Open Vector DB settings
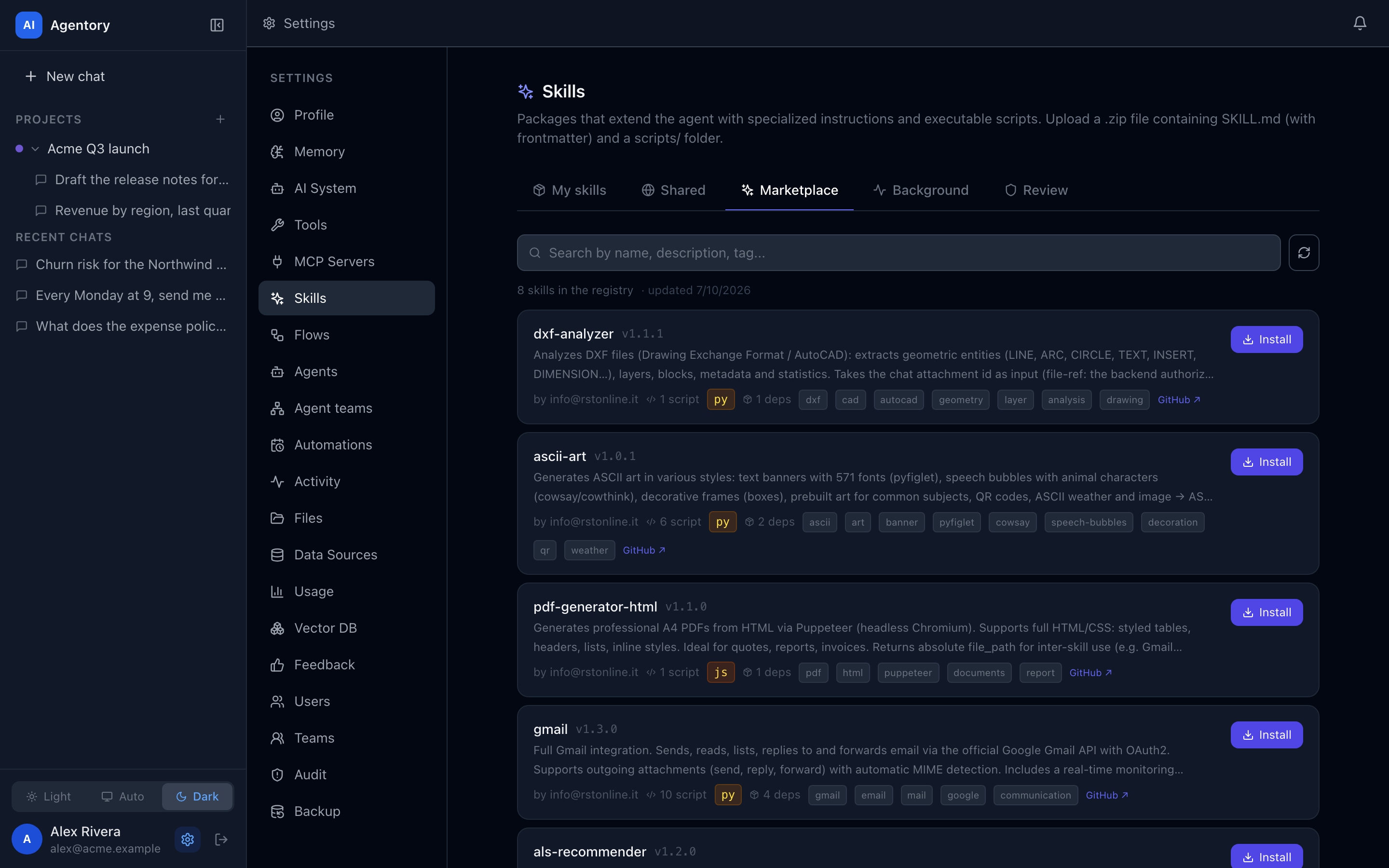Image resolution: width=1389 pixels, height=868 pixels. point(347,628)
